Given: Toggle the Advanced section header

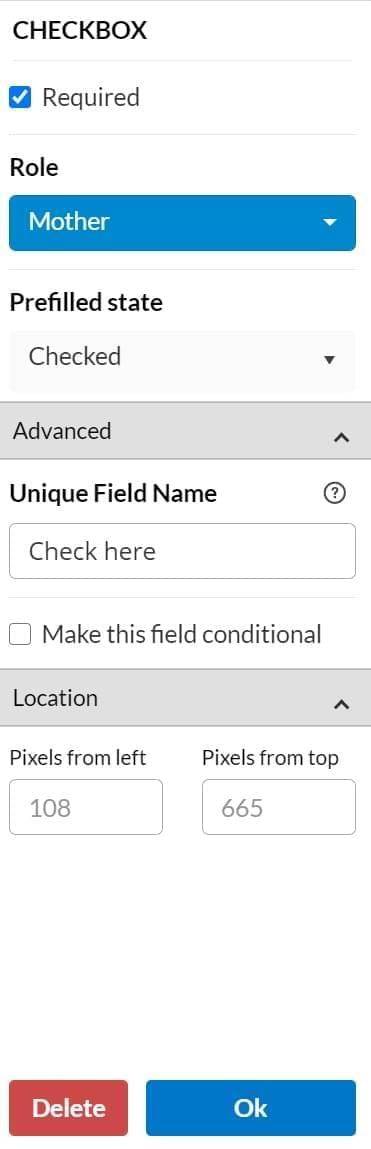Looking at the screenshot, I should 186,431.
